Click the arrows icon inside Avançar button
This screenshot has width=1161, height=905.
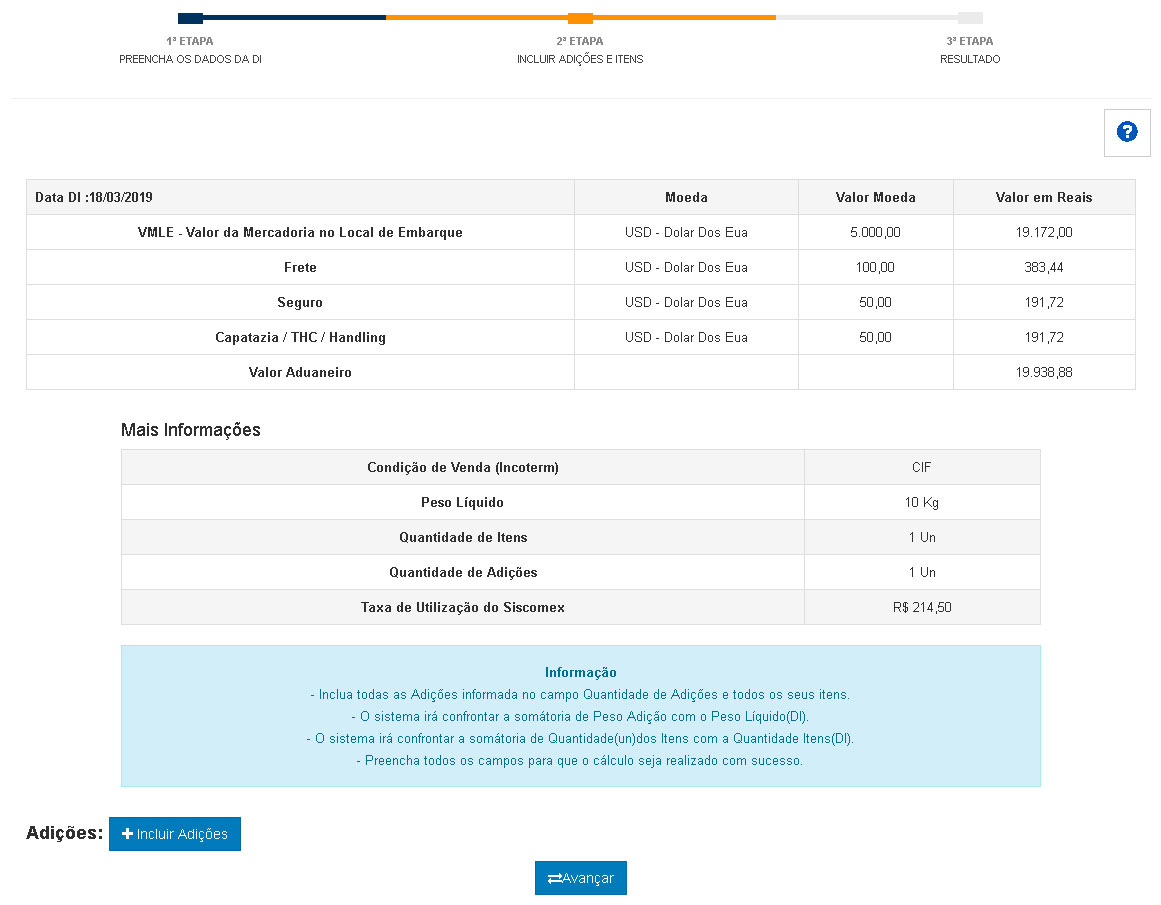pyautogui.click(x=556, y=877)
